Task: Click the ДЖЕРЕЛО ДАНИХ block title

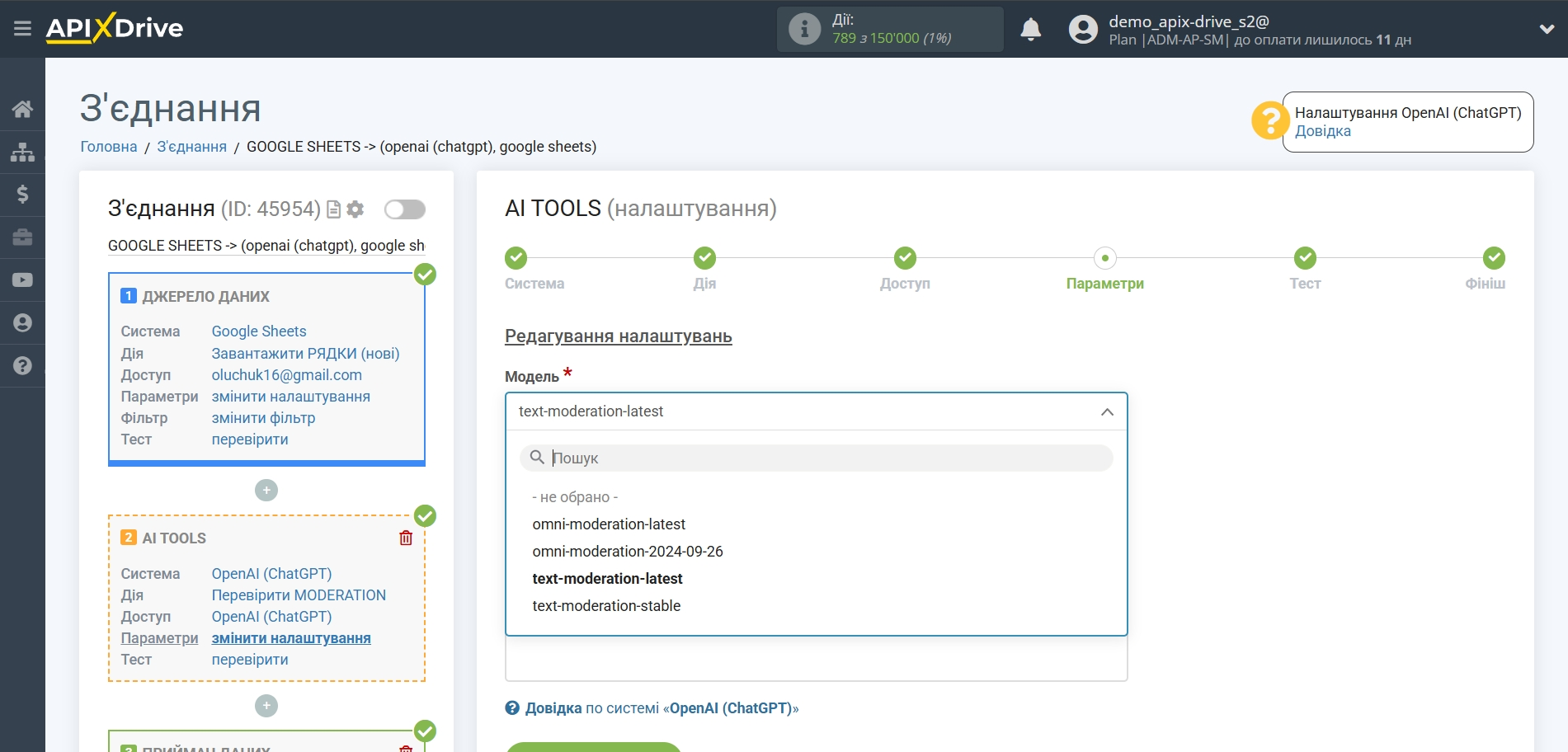Action: tap(205, 297)
